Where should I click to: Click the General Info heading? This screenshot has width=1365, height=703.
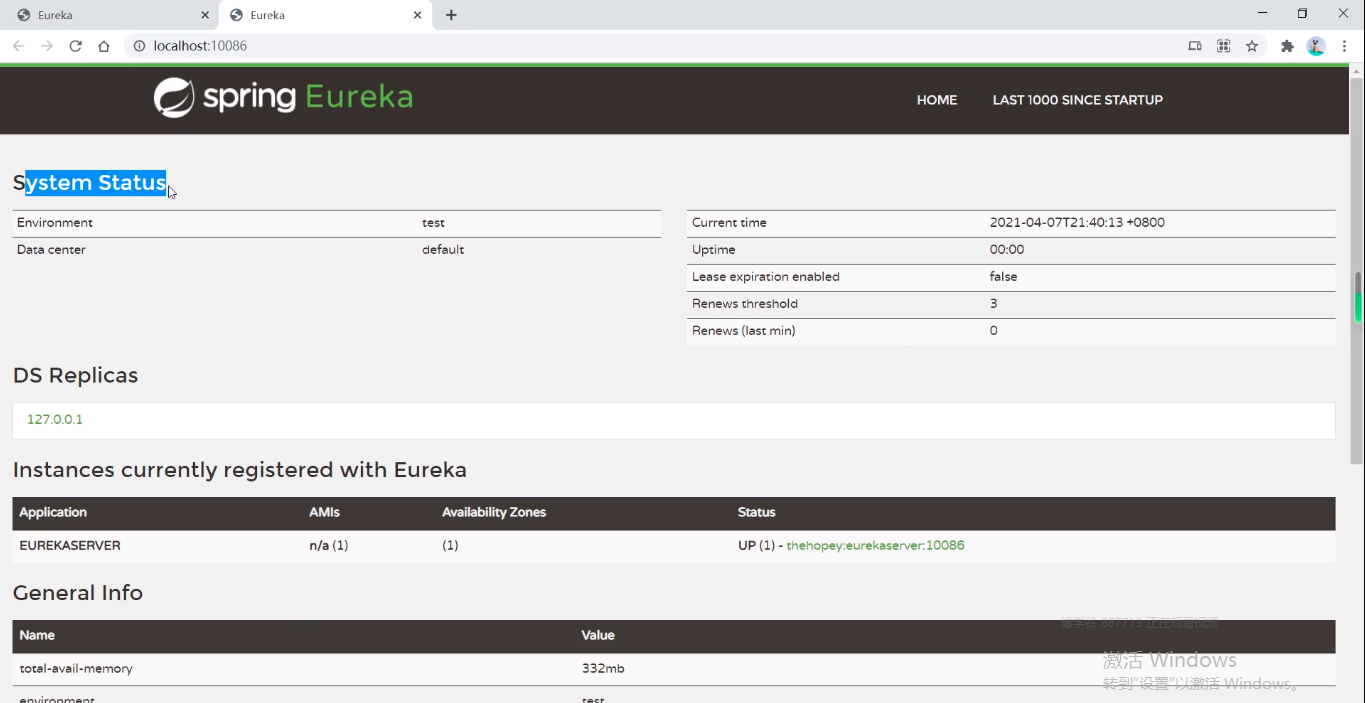click(x=78, y=593)
